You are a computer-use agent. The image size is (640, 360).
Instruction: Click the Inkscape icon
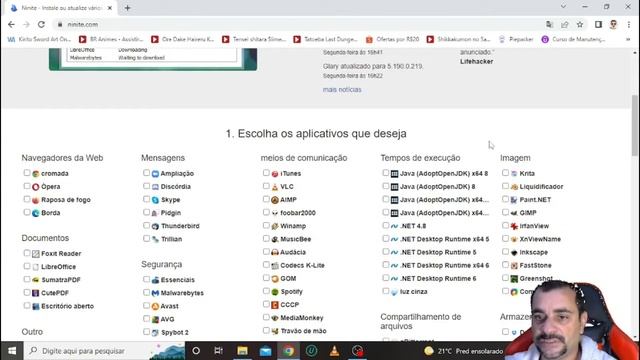514,252
